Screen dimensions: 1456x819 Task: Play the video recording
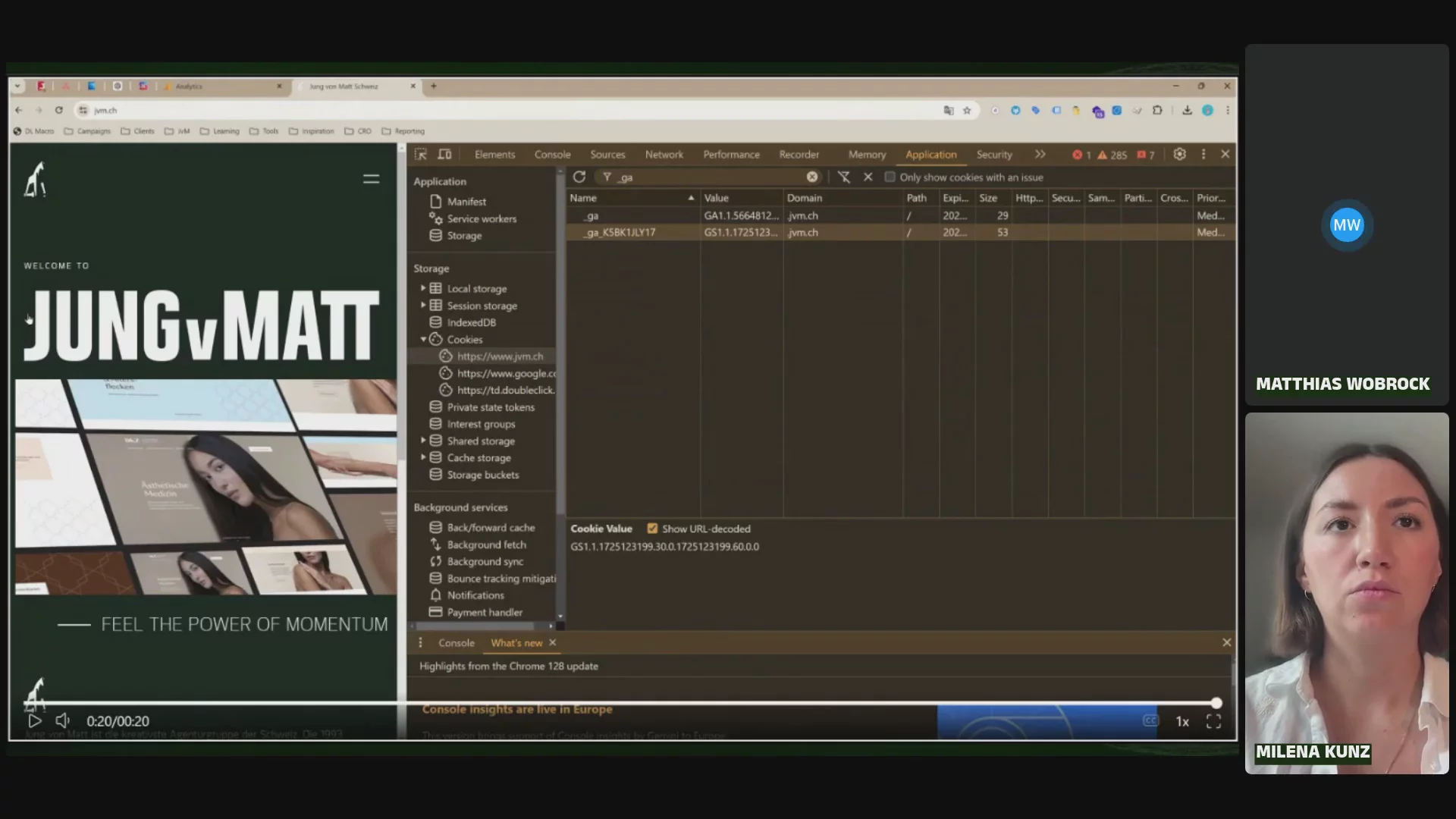tap(35, 721)
